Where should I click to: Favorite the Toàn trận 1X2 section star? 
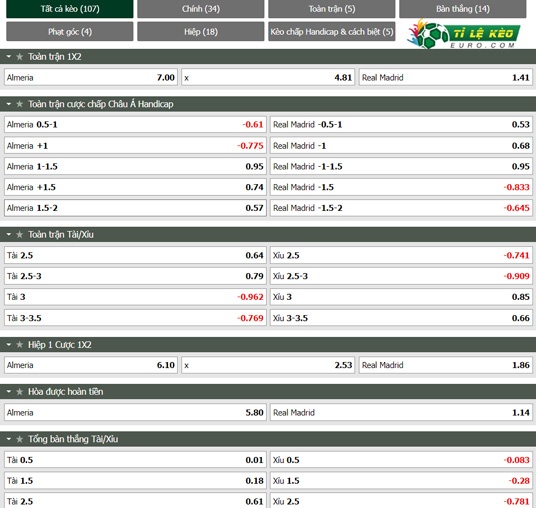click(x=19, y=57)
